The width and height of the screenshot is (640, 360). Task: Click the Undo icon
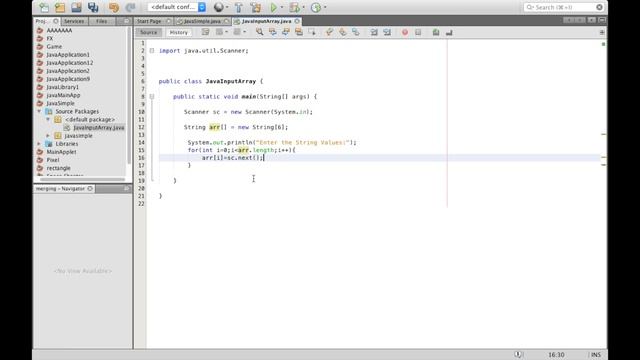(114, 7)
